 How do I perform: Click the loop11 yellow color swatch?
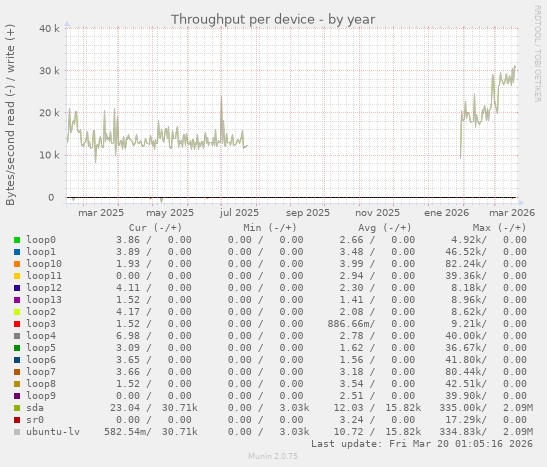(17, 276)
